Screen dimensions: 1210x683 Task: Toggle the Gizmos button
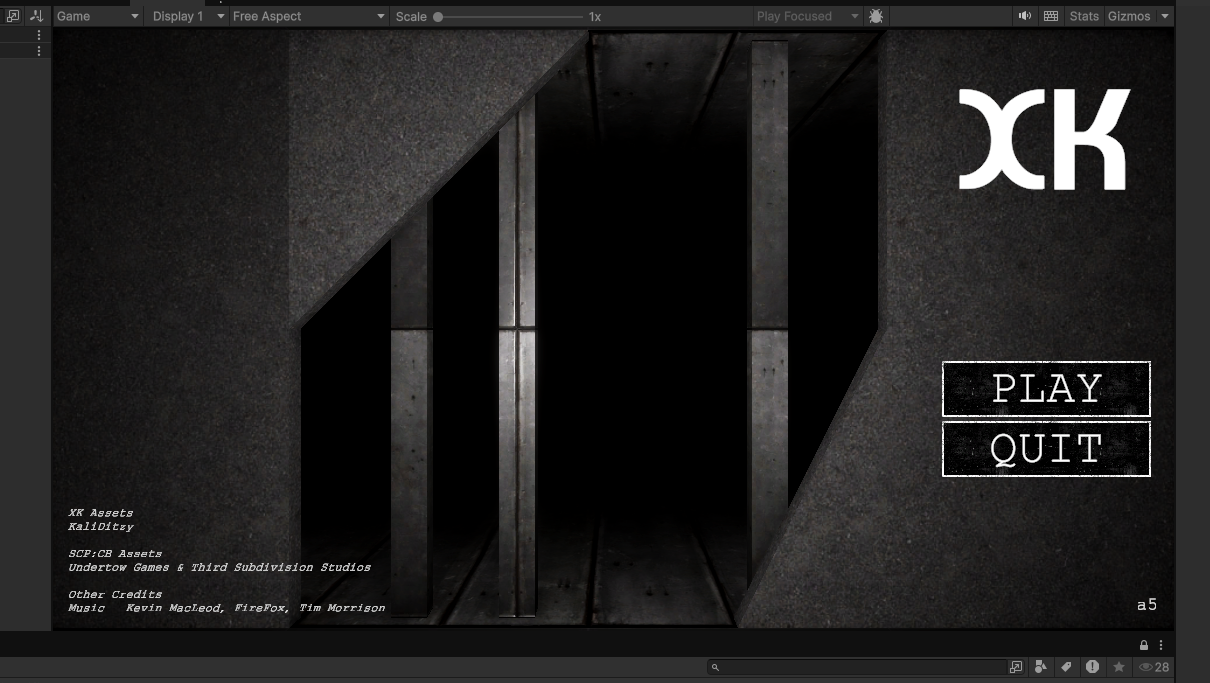1129,16
